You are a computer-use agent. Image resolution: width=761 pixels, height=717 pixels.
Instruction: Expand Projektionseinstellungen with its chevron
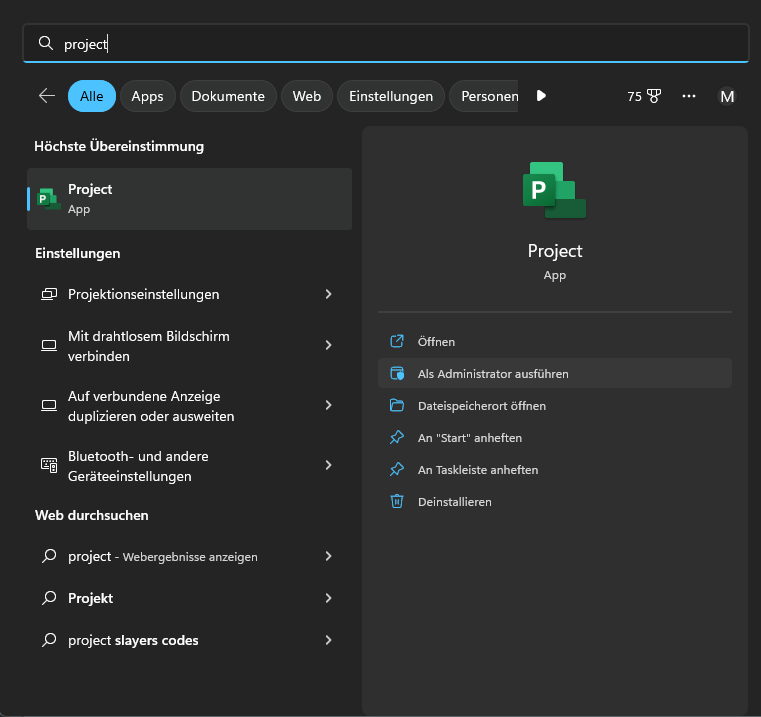click(x=329, y=294)
